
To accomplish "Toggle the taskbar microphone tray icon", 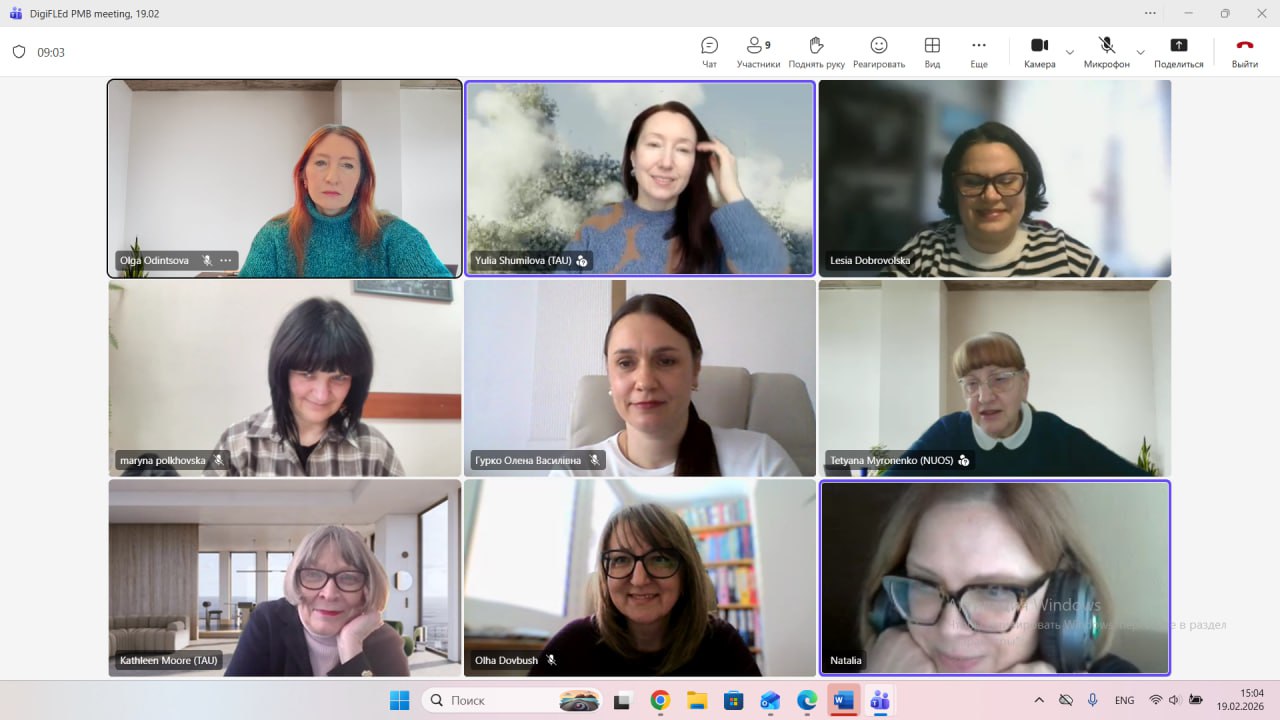I will pyautogui.click(x=1093, y=700).
